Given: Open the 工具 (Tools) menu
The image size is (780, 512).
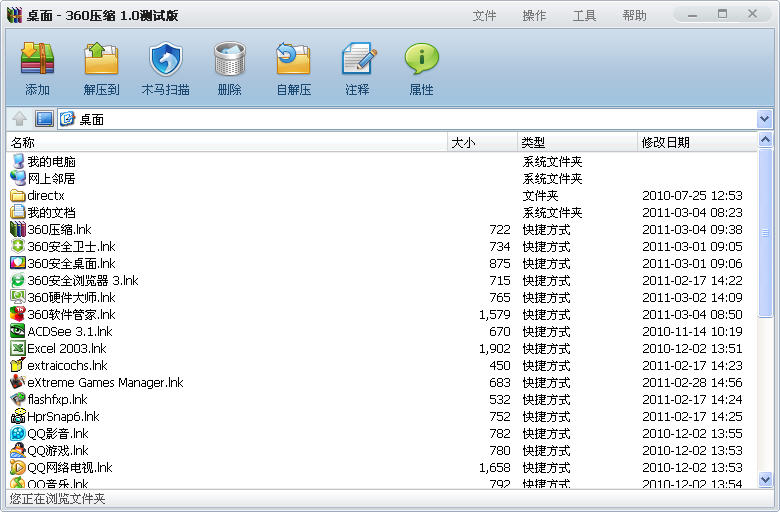Looking at the screenshot, I should 584,16.
